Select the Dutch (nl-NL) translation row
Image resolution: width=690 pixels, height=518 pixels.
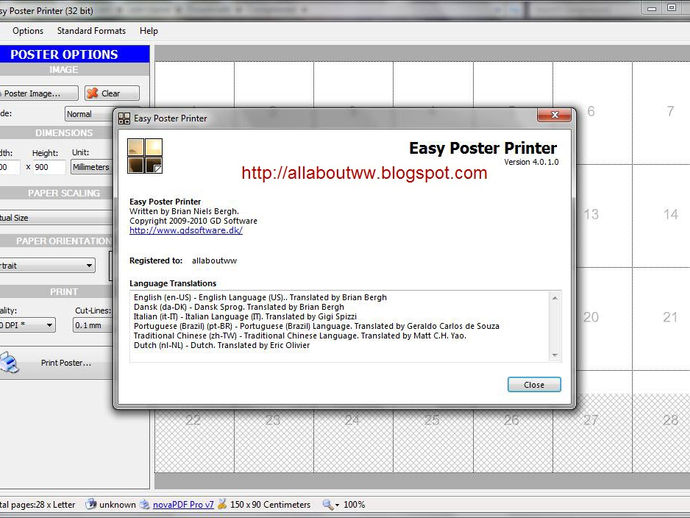pyautogui.click(x=222, y=345)
